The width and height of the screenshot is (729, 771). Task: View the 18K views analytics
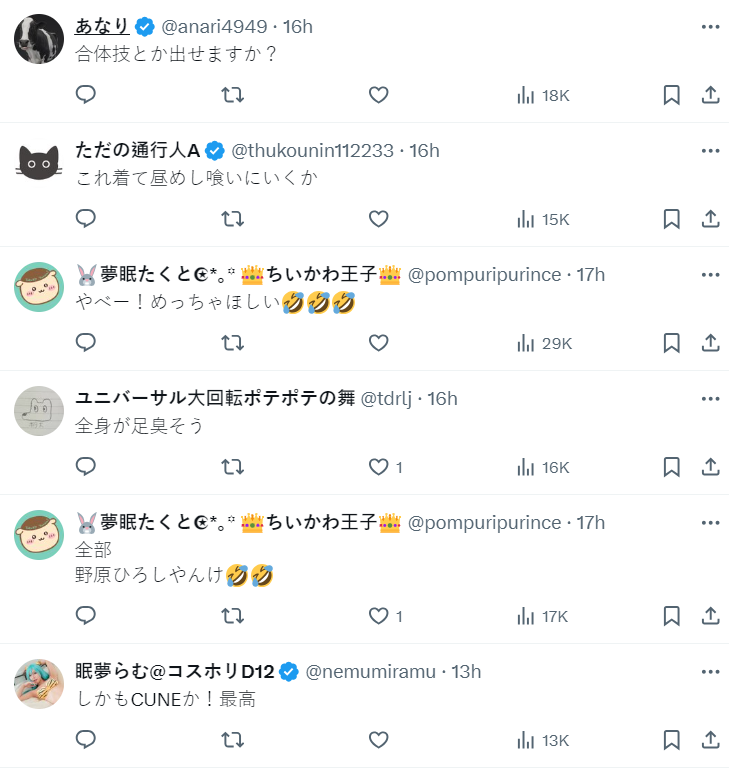click(x=543, y=95)
